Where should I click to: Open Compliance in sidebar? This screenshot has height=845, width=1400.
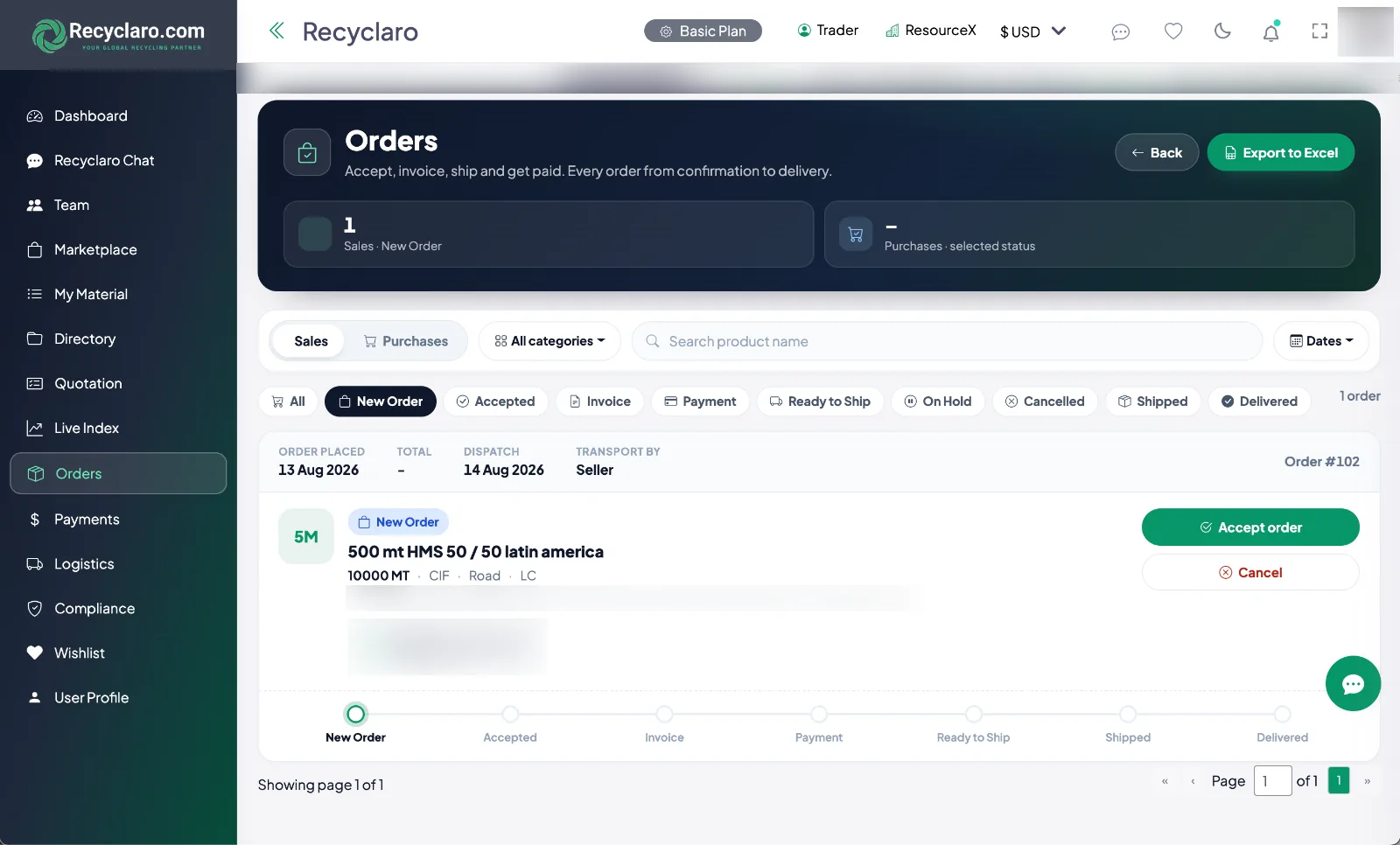coord(118,608)
